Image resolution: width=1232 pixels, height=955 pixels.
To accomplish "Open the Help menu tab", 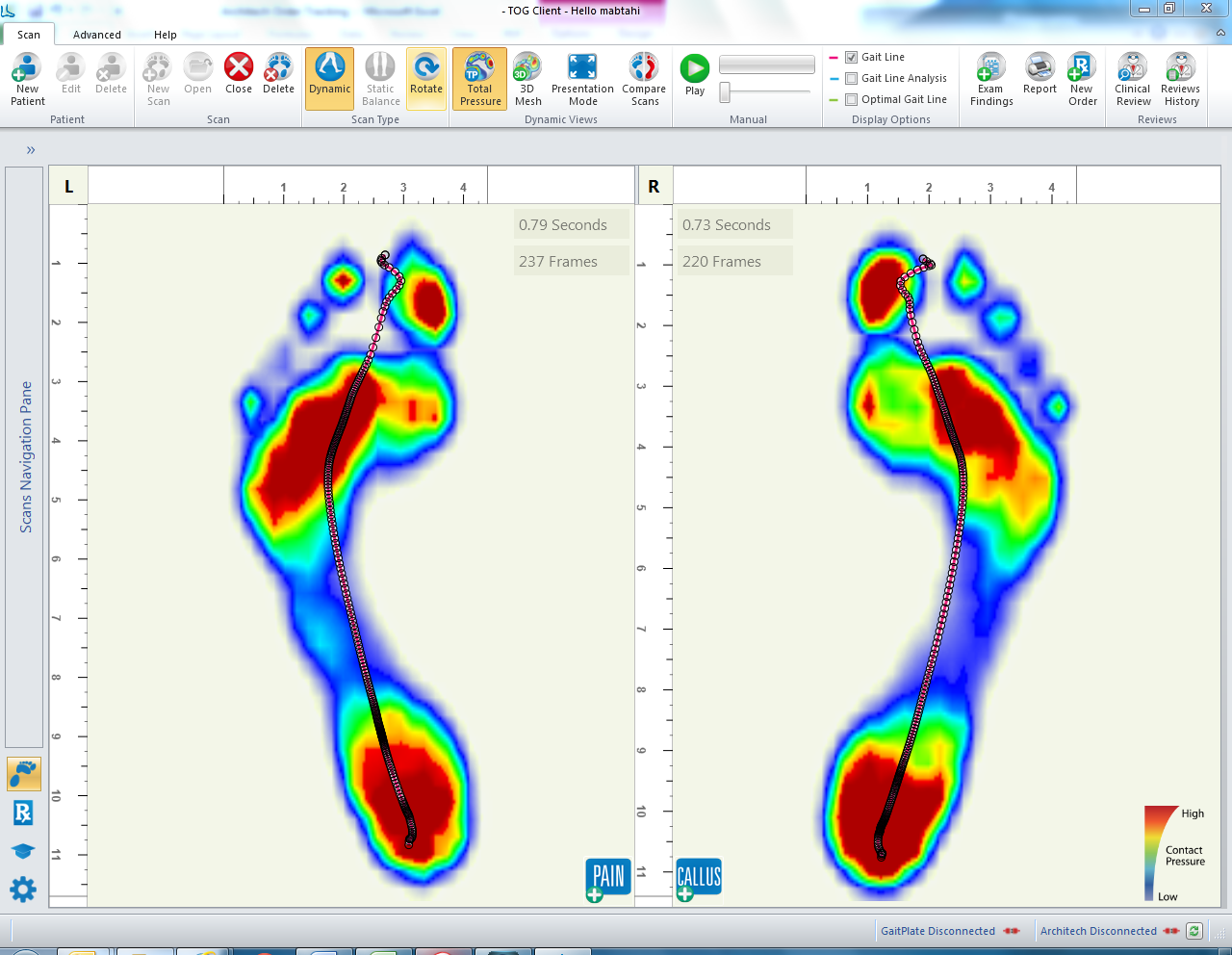I will pyautogui.click(x=166, y=35).
